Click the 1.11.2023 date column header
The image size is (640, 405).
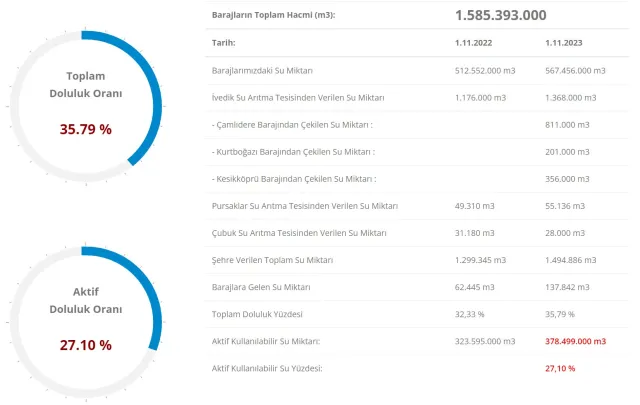click(x=565, y=44)
